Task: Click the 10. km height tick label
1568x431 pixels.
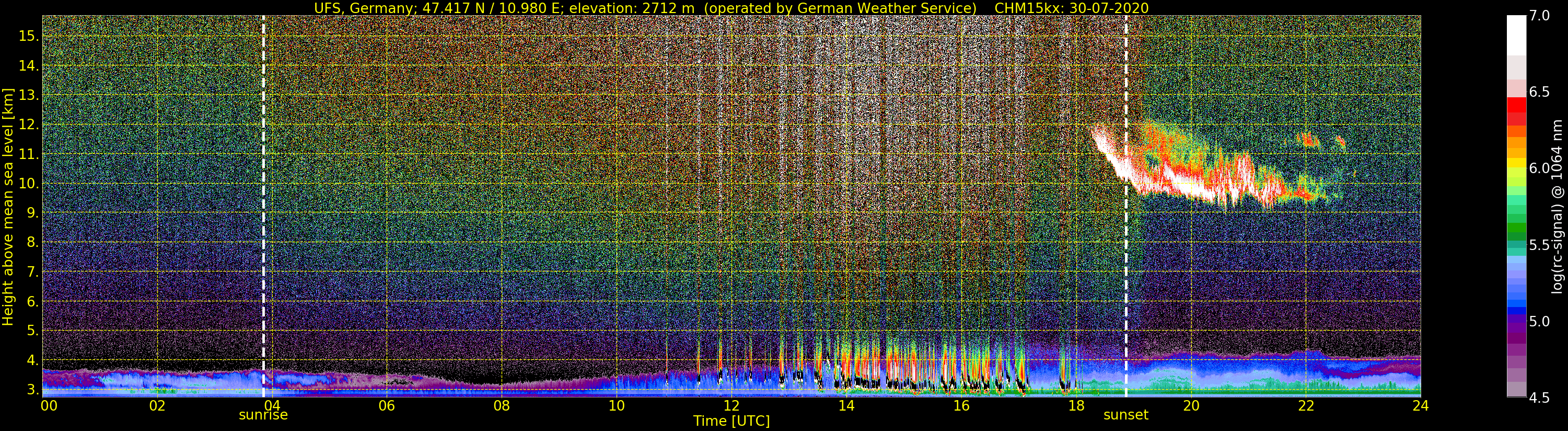Action: point(29,184)
